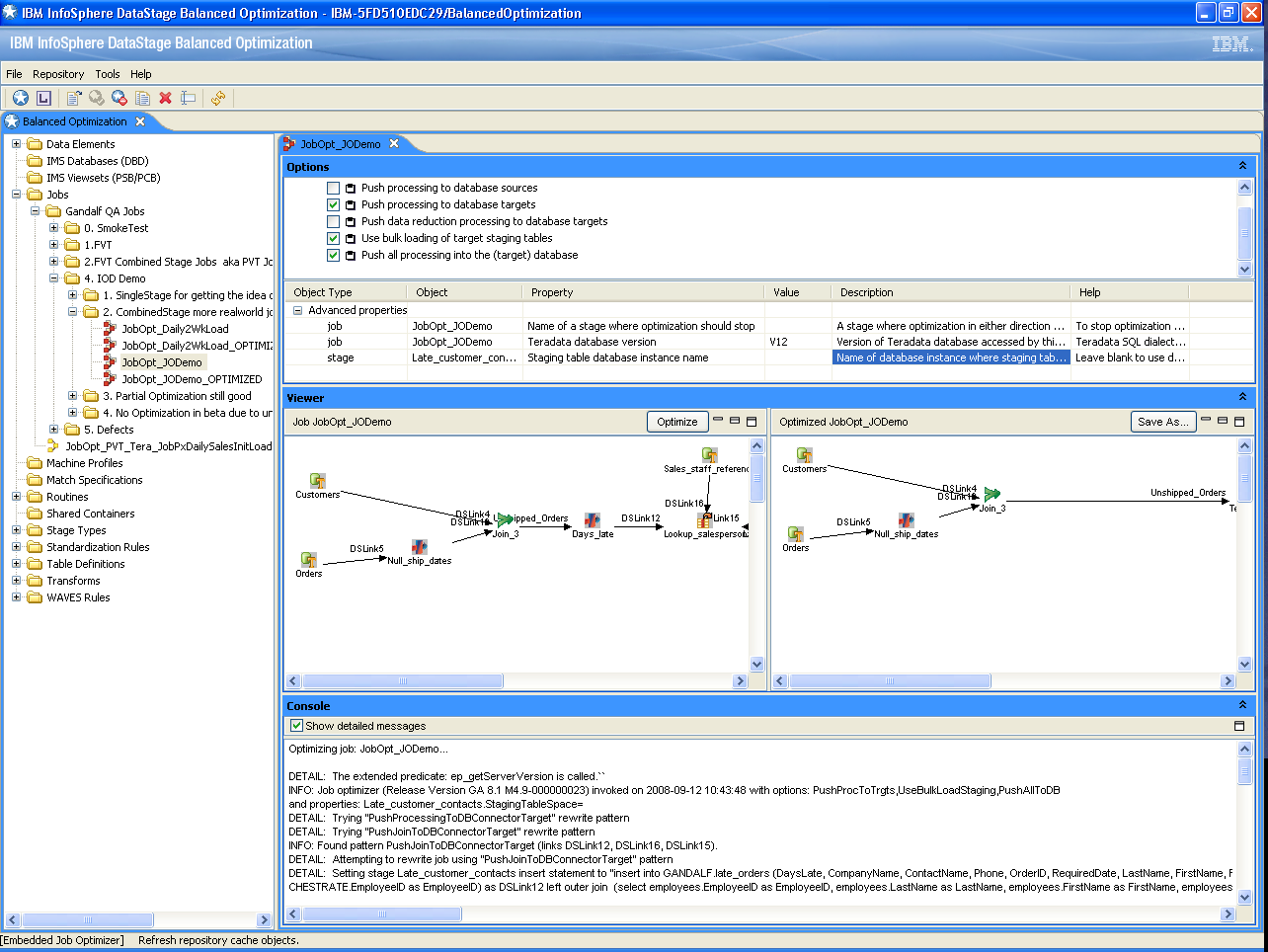
Task: Select the V12 value cell
Action: tap(798, 342)
